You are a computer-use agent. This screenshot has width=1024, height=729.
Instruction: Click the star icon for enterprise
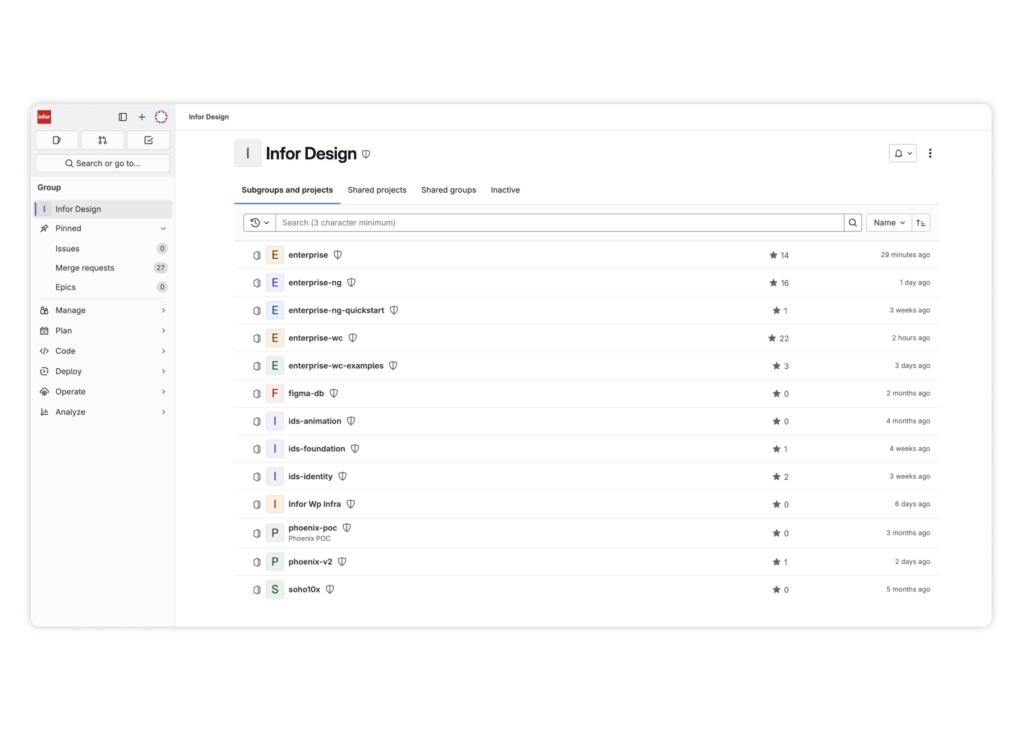tap(773, 255)
